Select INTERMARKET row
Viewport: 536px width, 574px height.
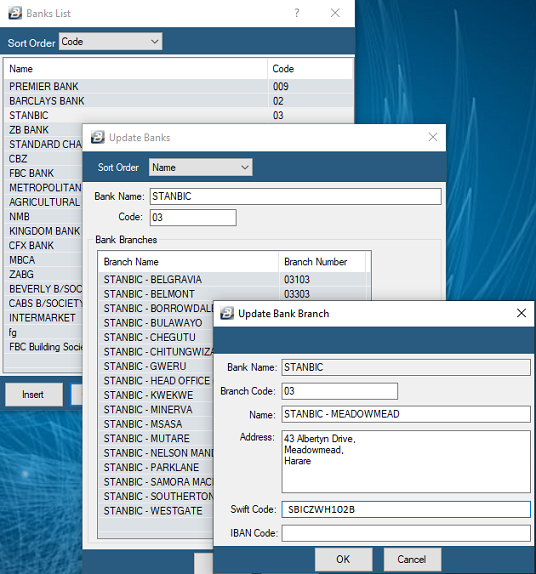44,318
